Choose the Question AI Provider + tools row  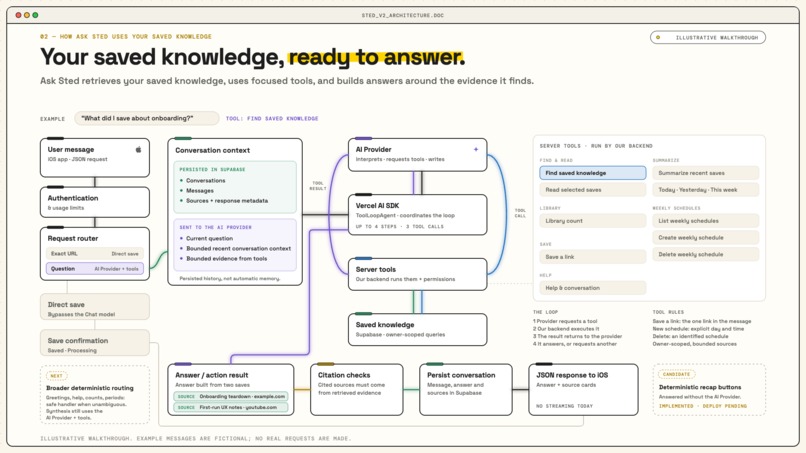point(95,268)
